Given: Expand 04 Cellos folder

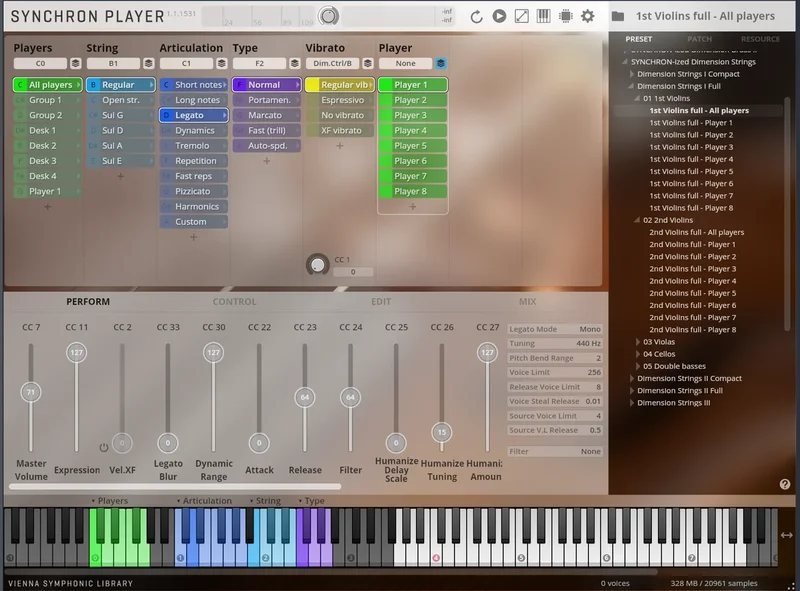Looking at the screenshot, I should (637, 354).
